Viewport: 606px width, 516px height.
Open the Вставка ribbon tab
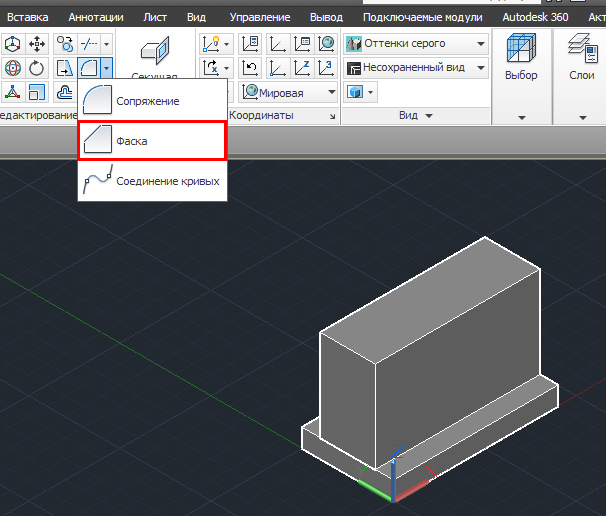point(28,17)
